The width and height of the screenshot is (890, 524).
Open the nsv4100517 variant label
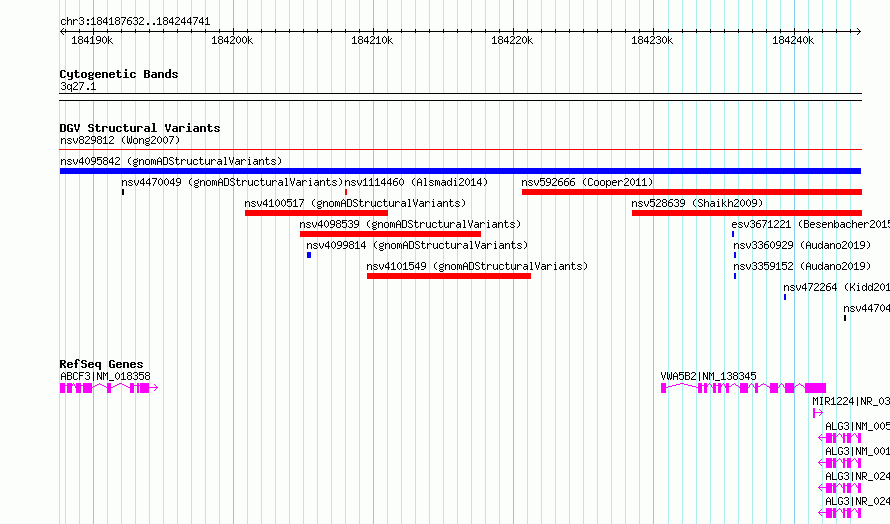tap(355, 203)
